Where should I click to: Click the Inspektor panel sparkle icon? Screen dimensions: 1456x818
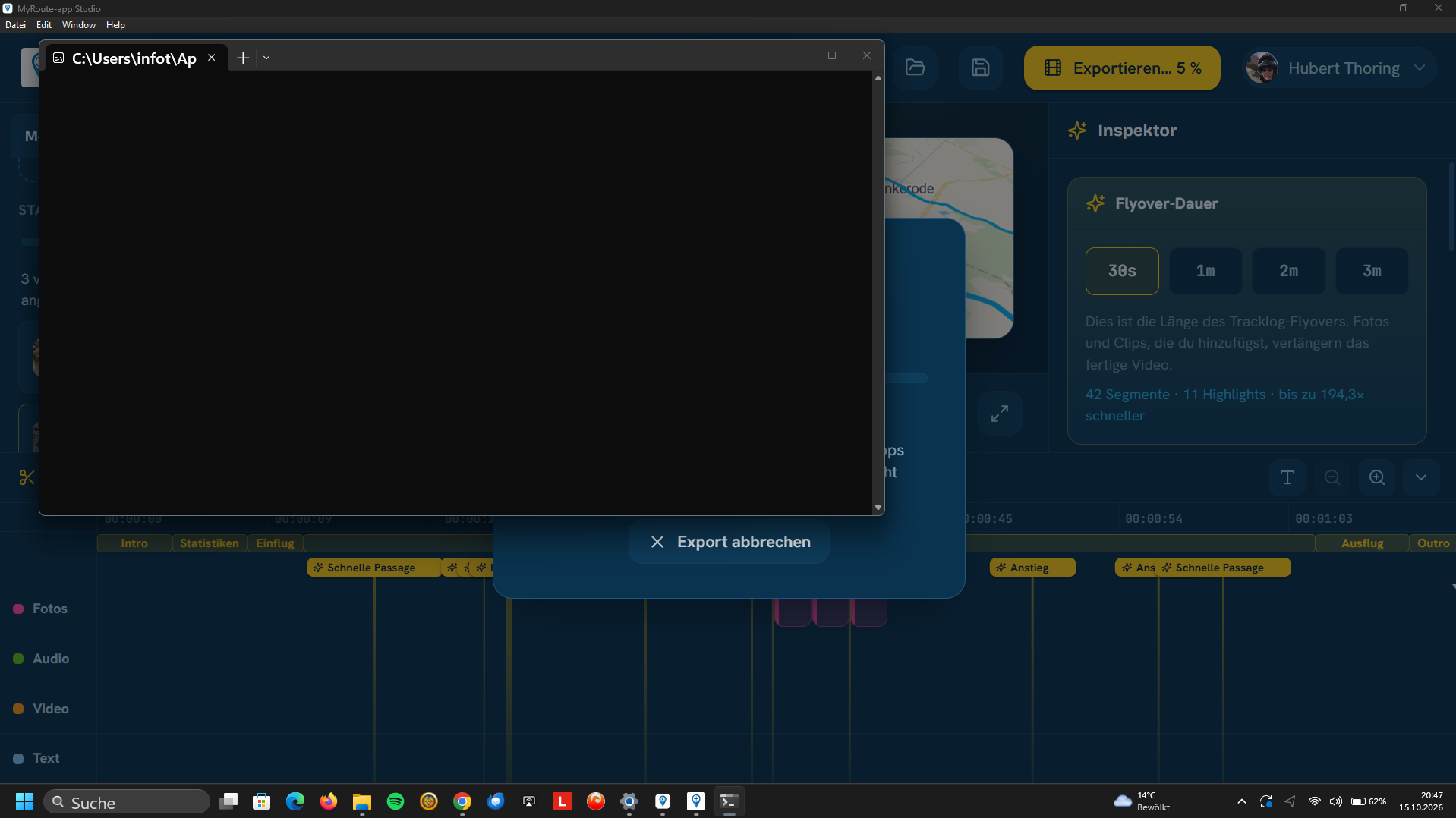1076,131
